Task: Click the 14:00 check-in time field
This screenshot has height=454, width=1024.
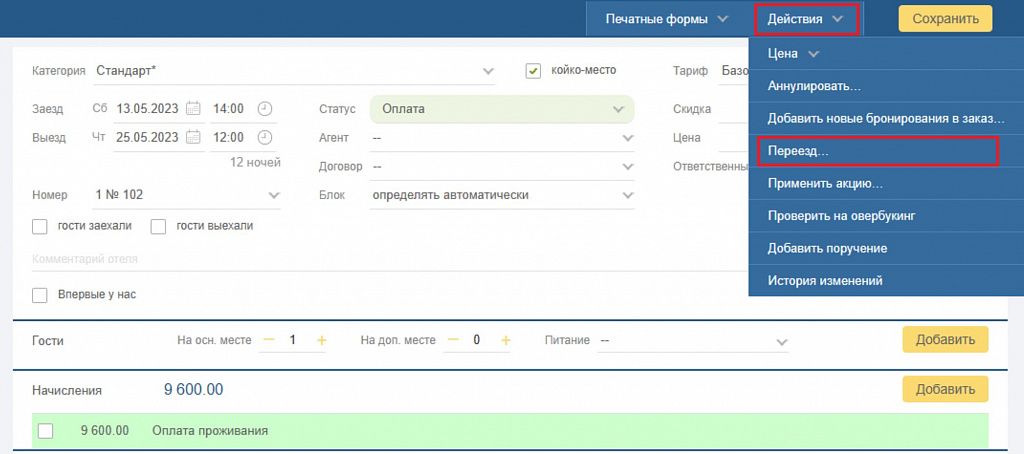Action: (x=229, y=109)
